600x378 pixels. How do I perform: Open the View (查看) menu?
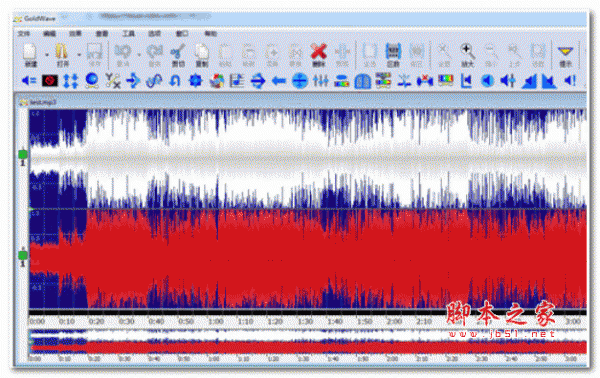(x=102, y=34)
